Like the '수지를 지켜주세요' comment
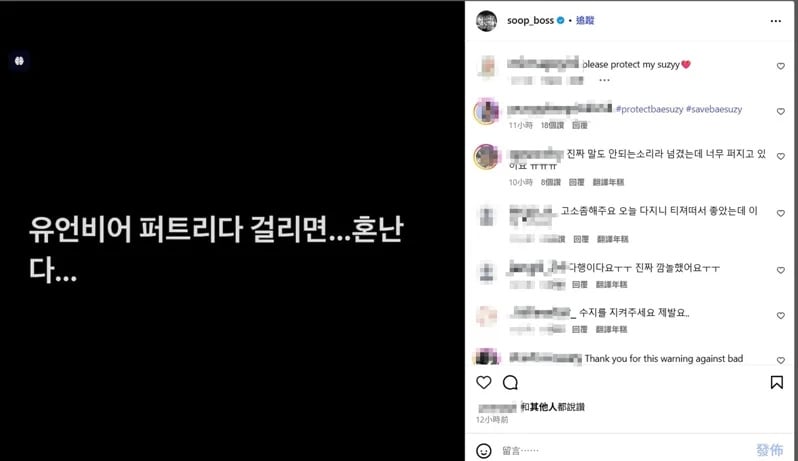798x461 pixels. [781, 315]
